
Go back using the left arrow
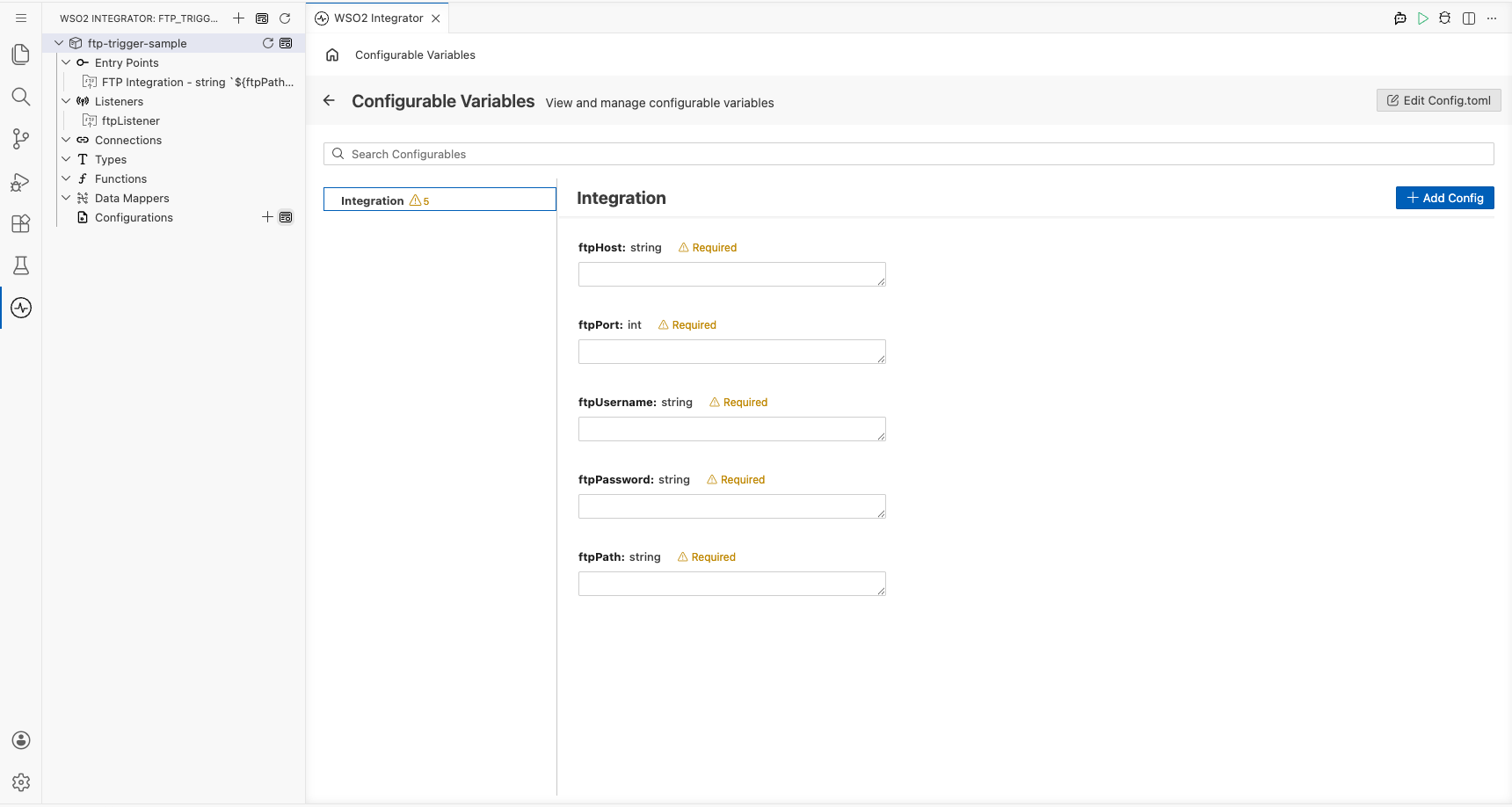(329, 100)
